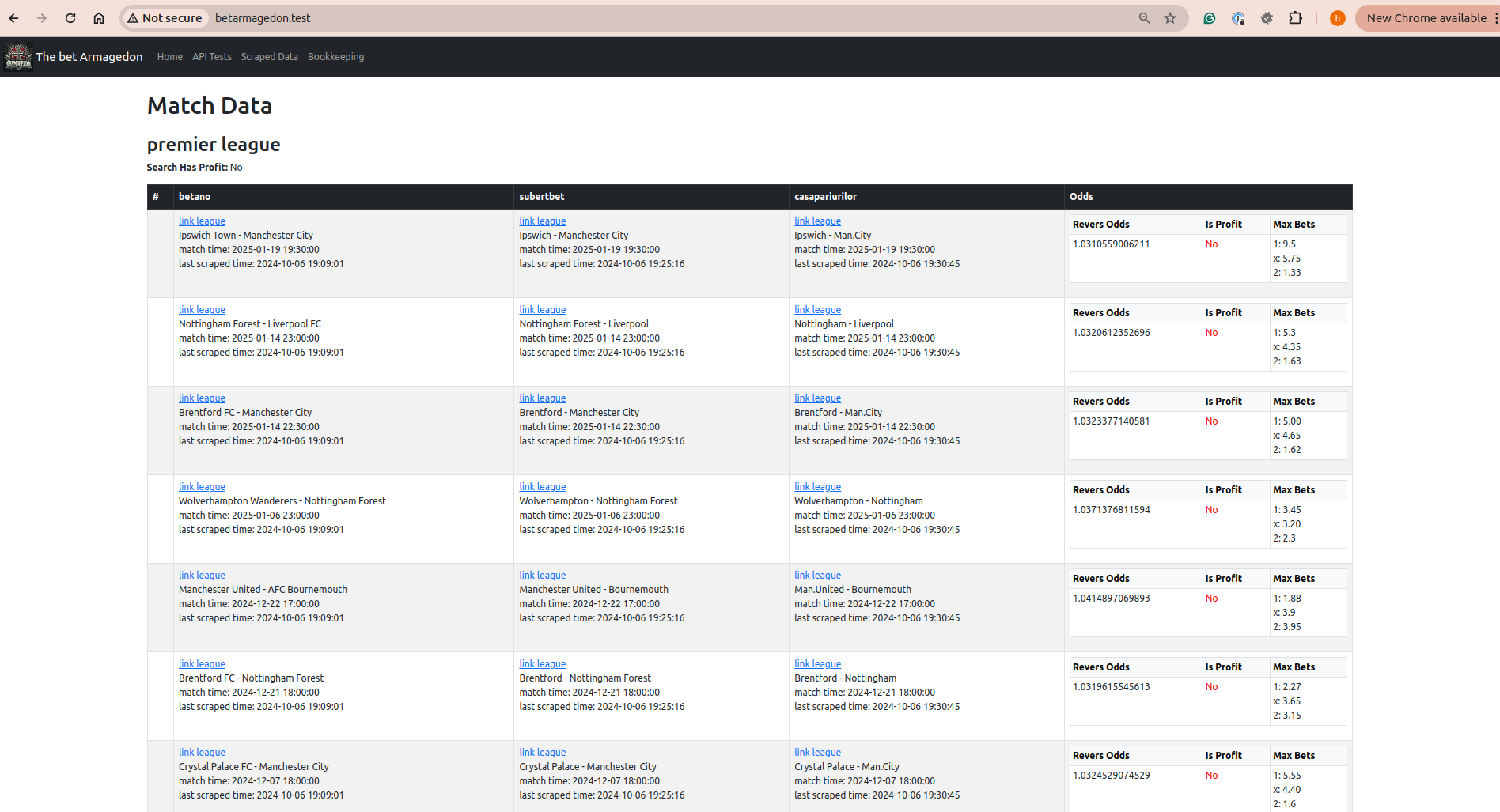This screenshot has height=812, width=1500.
Task: Open the Grammarly extension icon
Action: [1210, 18]
